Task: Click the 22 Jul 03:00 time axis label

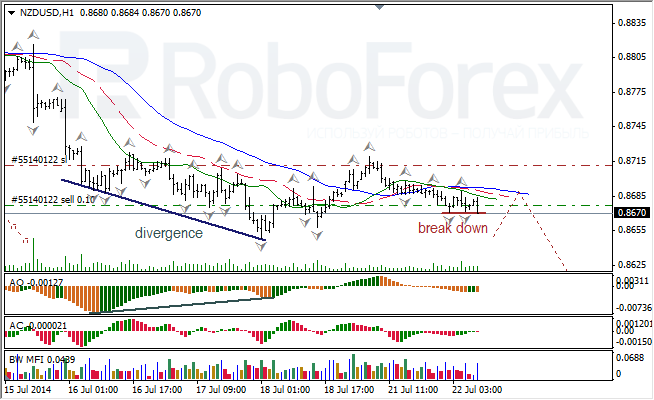Action: [478, 389]
